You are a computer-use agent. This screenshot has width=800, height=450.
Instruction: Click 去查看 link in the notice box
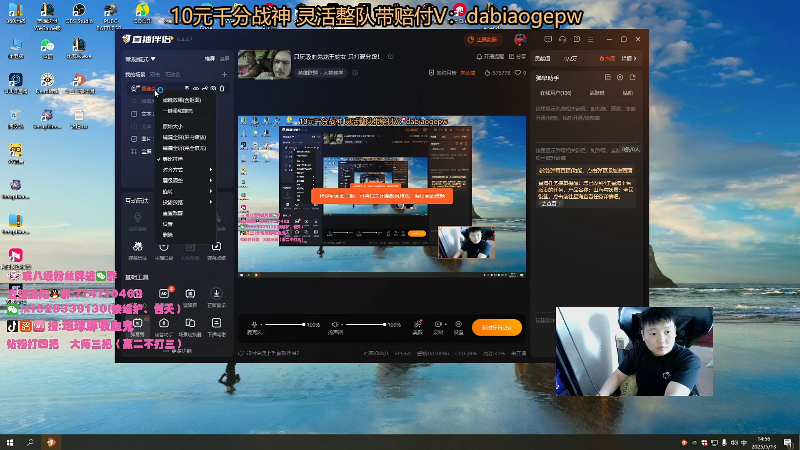coord(550,204)
